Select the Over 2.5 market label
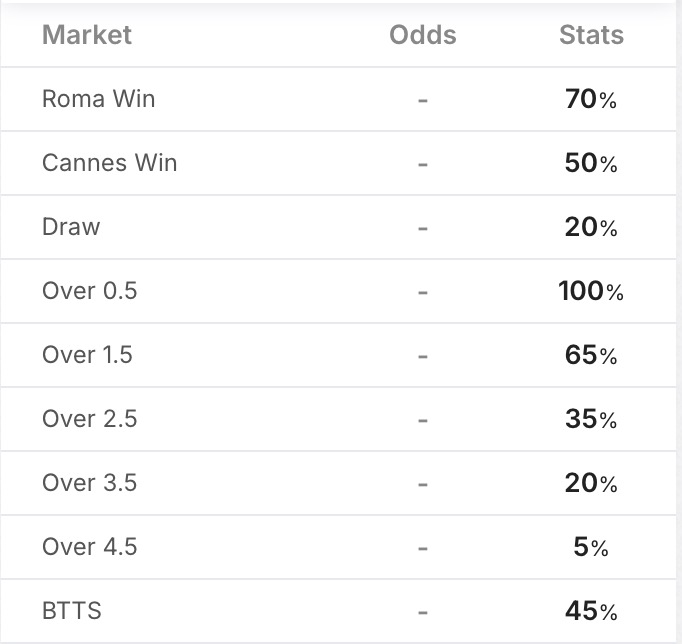Screen dimensions: 682x644 (89, 419)
